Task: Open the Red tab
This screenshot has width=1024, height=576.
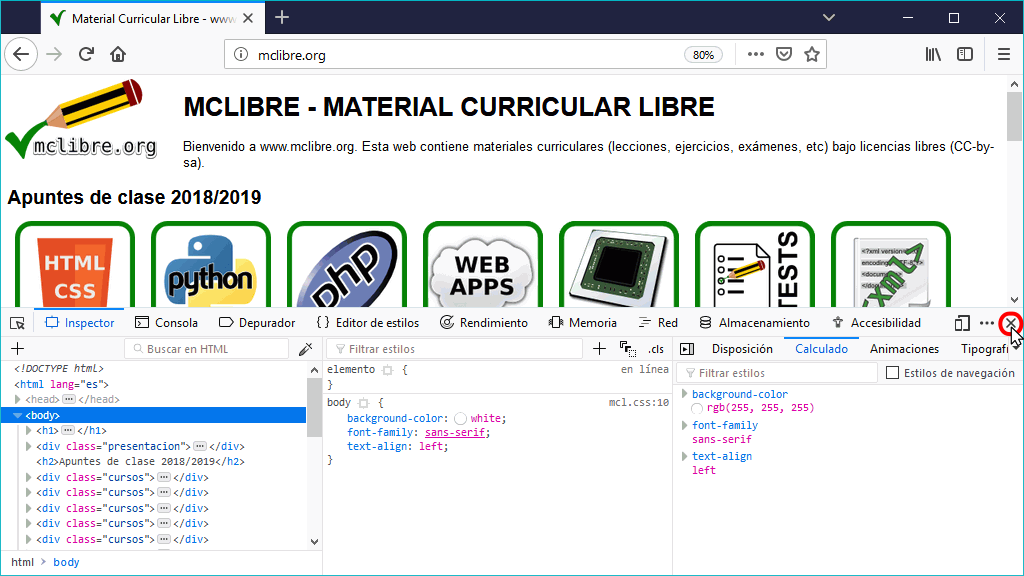Action: tap(658, 323)
